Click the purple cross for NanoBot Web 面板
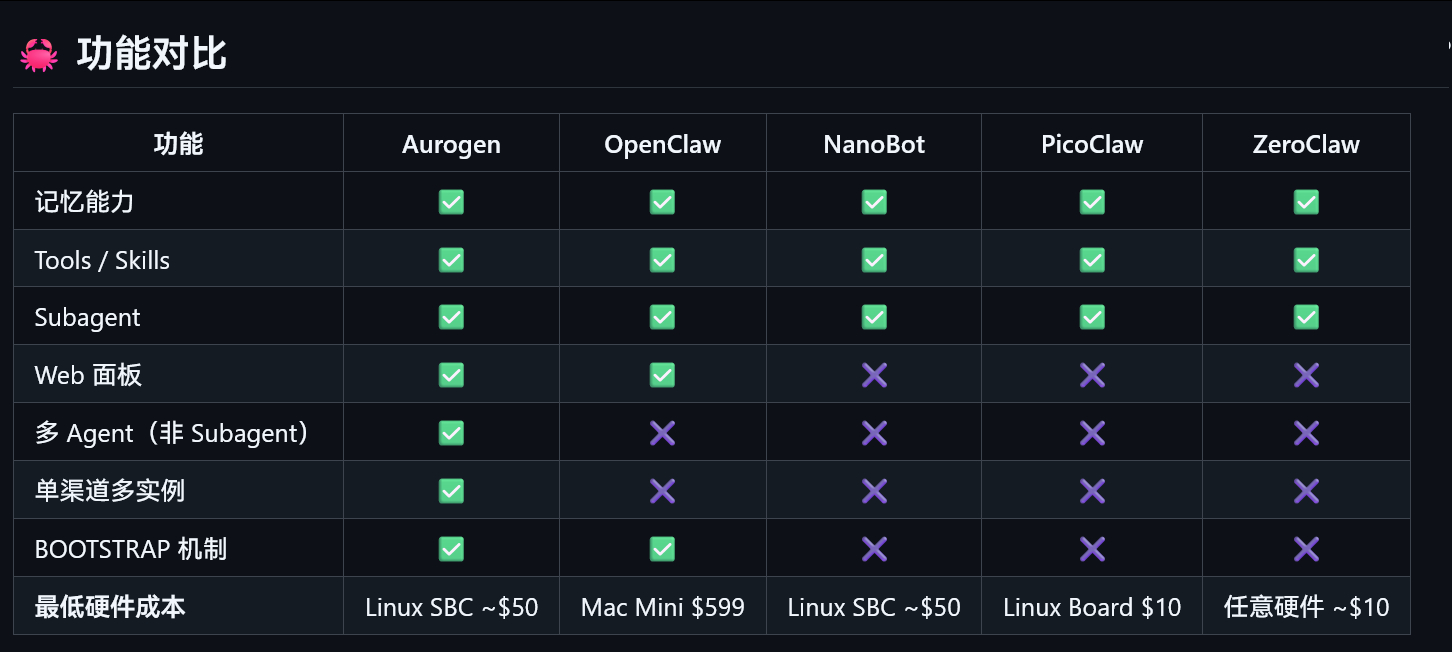The image size is (1452, 652). pos(874,375)
